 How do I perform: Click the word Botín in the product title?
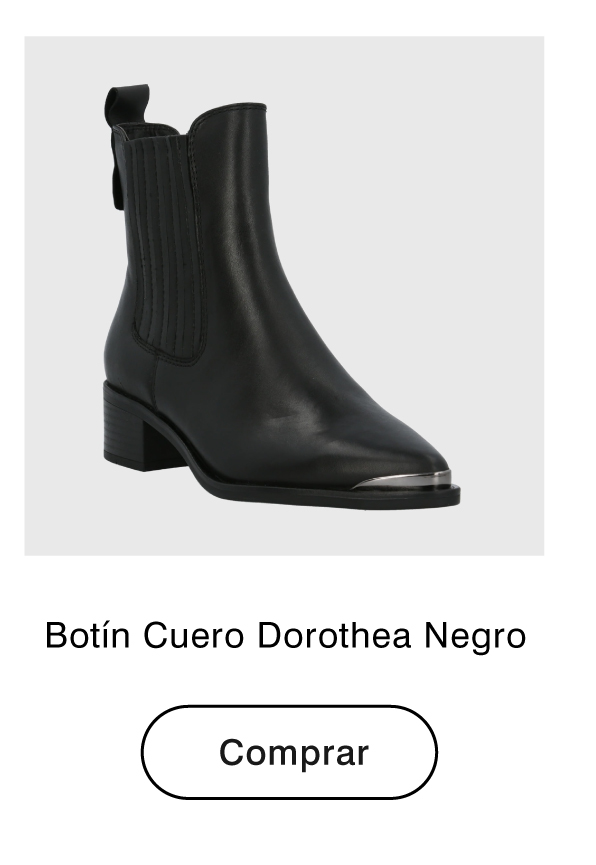[88, 635]
